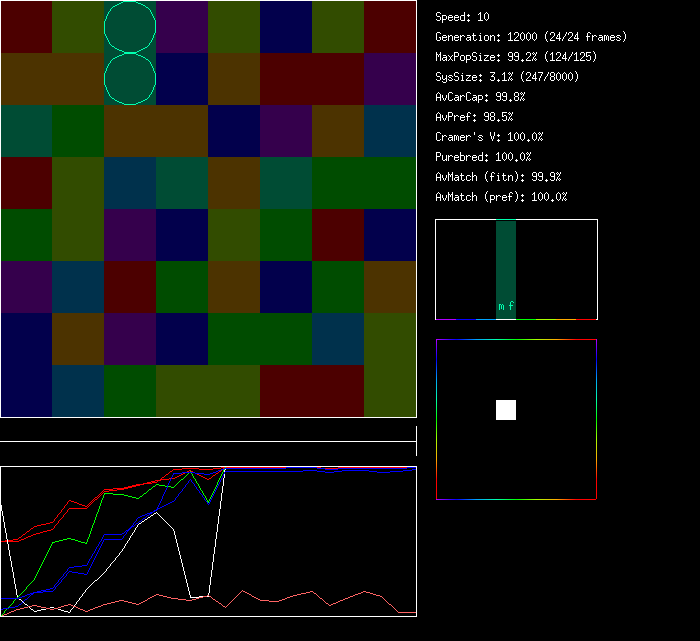Select the MaxPopSize statistic line

pyautogui.click(x=506, y=57)
